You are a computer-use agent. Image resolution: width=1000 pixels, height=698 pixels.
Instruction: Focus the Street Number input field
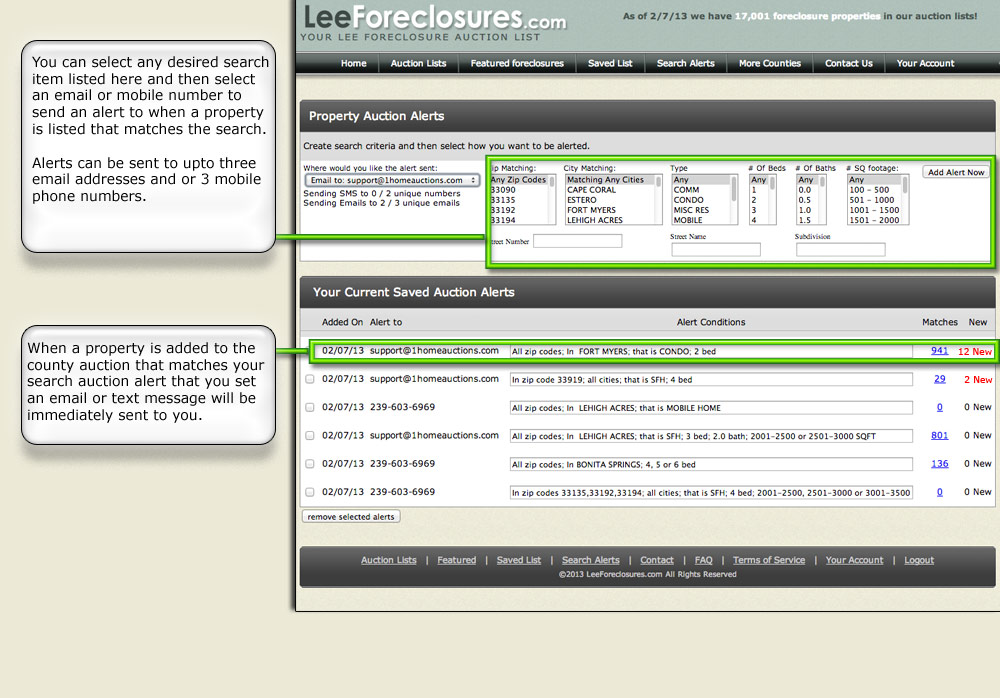click(x=578, y=241)
